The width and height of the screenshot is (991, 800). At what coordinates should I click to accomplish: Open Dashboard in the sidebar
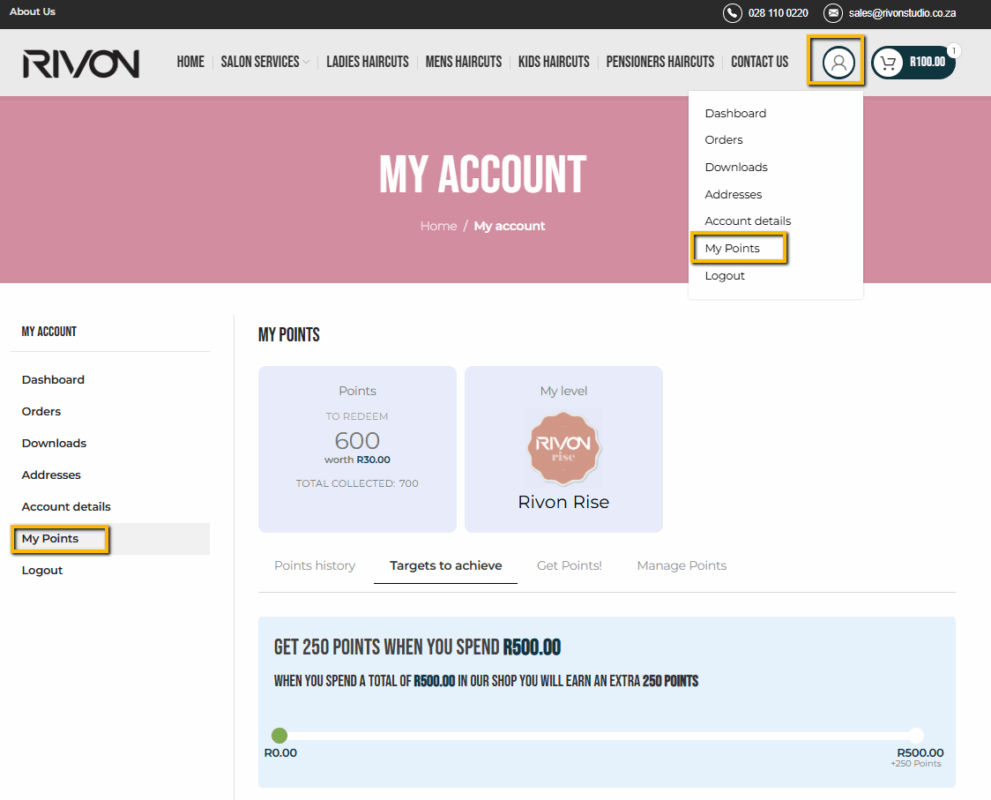click(53, 380)
